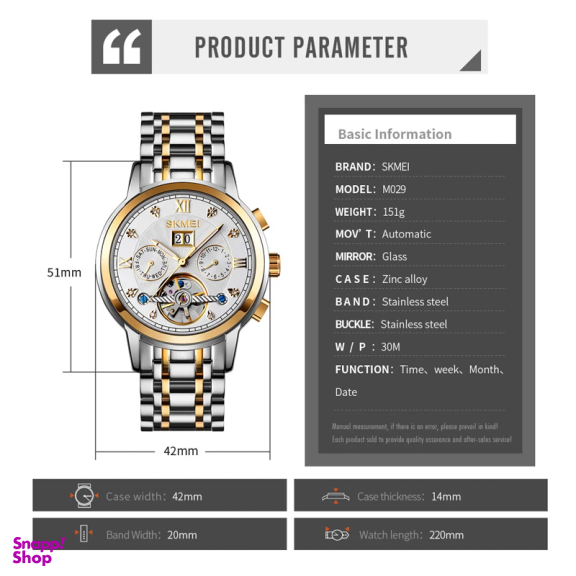Click the Snapp! Shop logo

[39, 550]
